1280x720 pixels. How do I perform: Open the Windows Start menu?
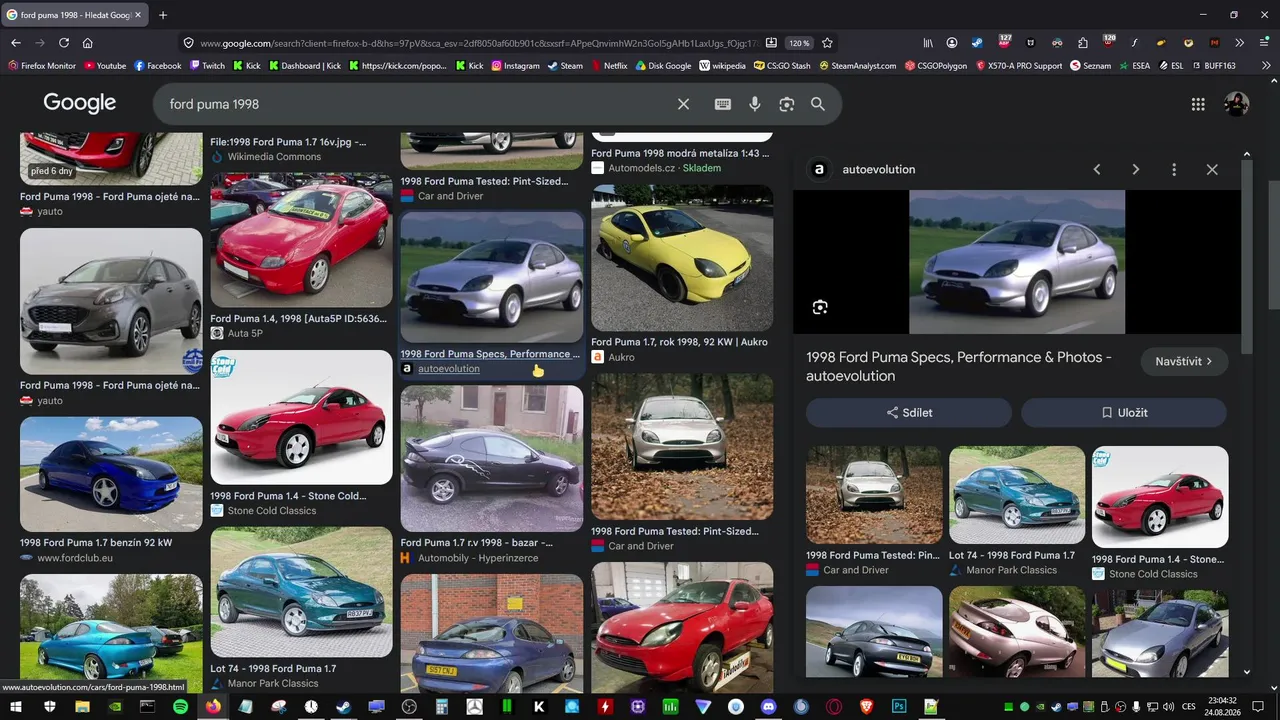tap(16, 706)
